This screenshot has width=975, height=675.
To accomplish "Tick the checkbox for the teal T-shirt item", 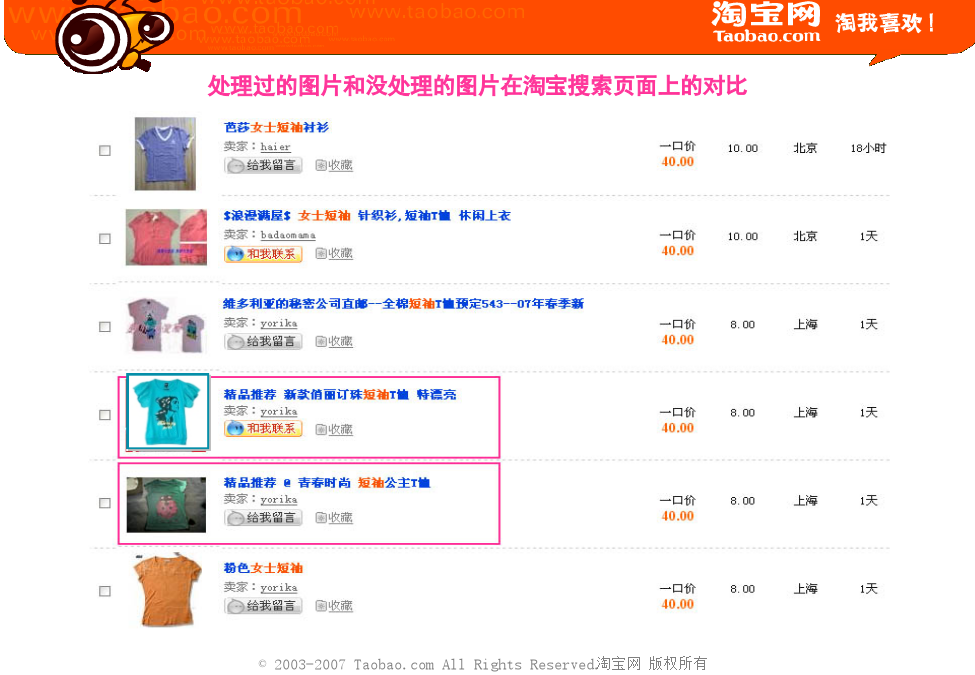I will (105, 415).
